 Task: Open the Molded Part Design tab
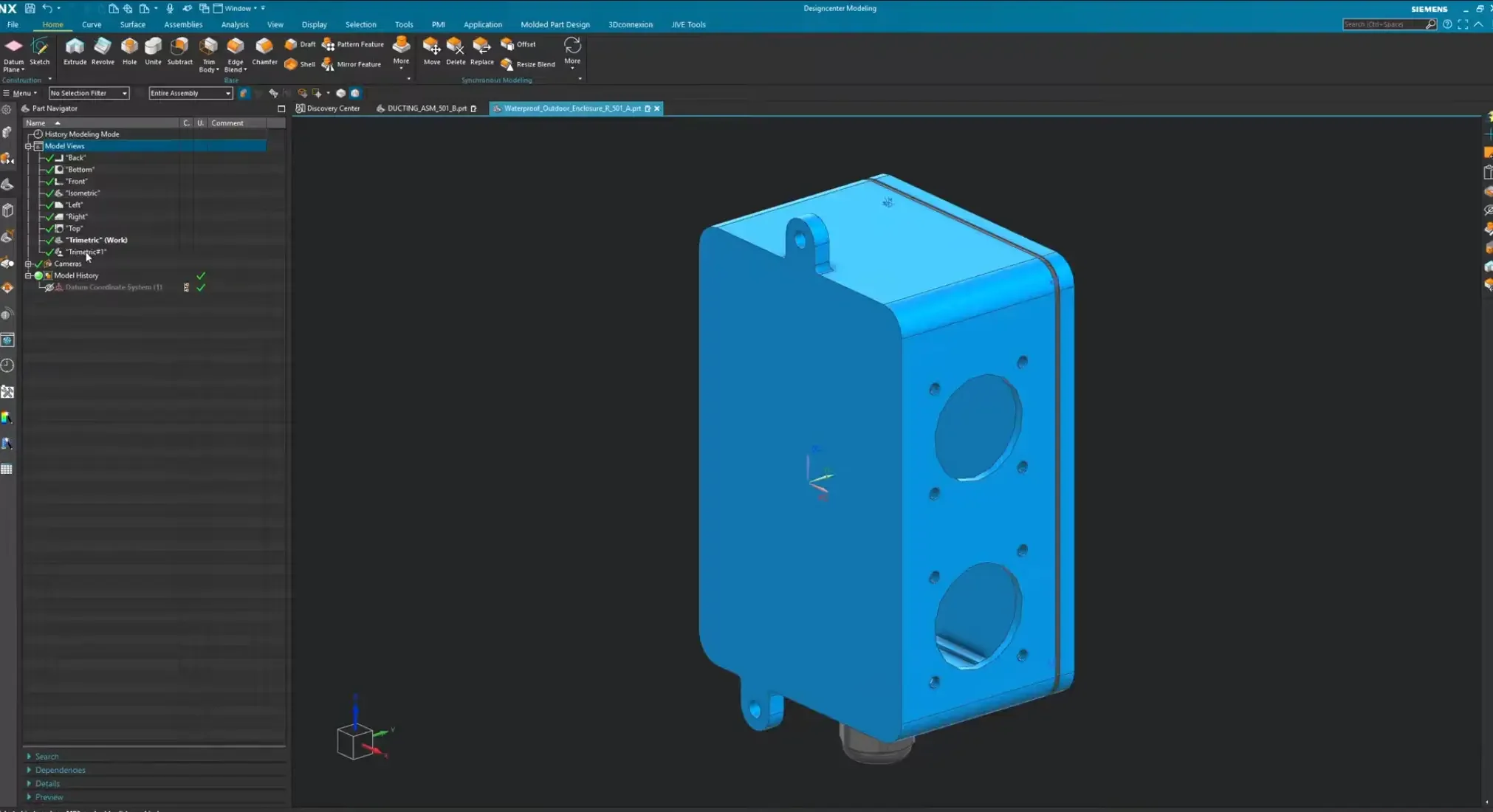(555, 24)
